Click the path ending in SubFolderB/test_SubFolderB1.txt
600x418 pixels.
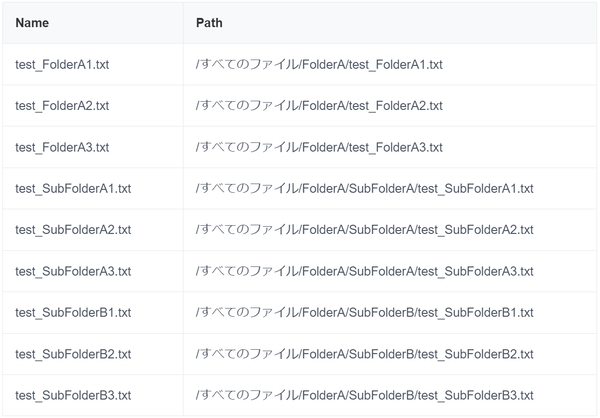coord(364,312)
